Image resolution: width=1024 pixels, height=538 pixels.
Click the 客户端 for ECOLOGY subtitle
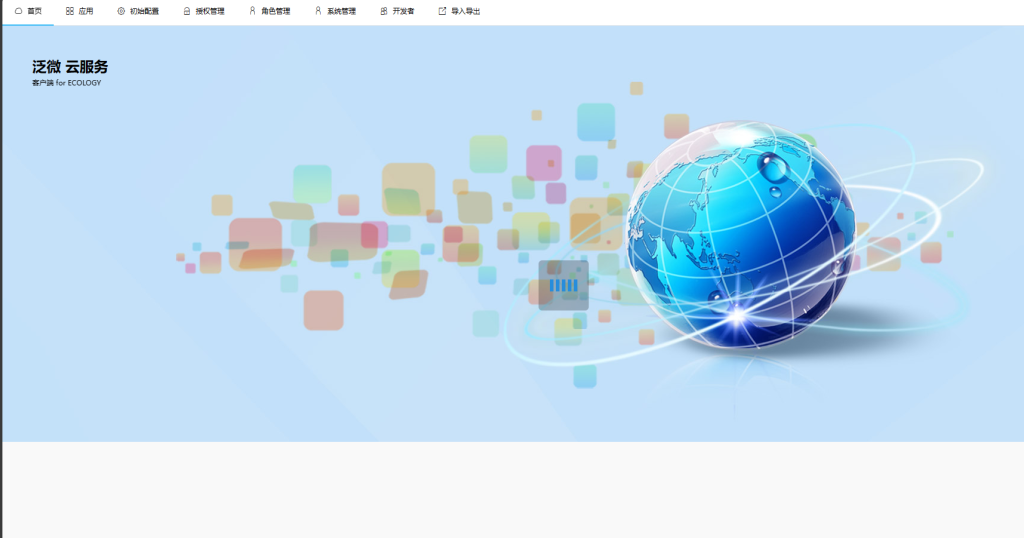(x=67, y=83)
